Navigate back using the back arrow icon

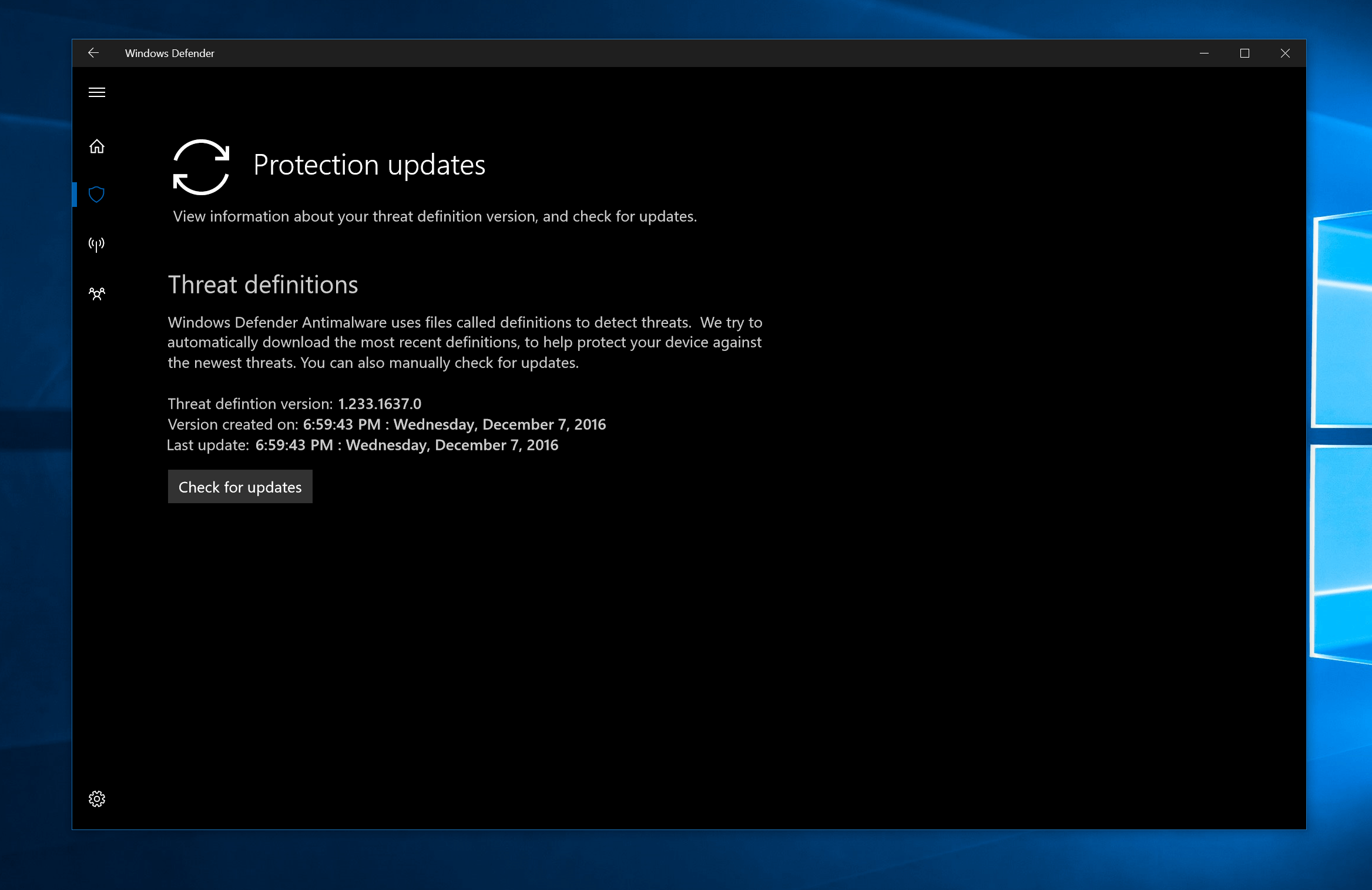click(94, 53)
